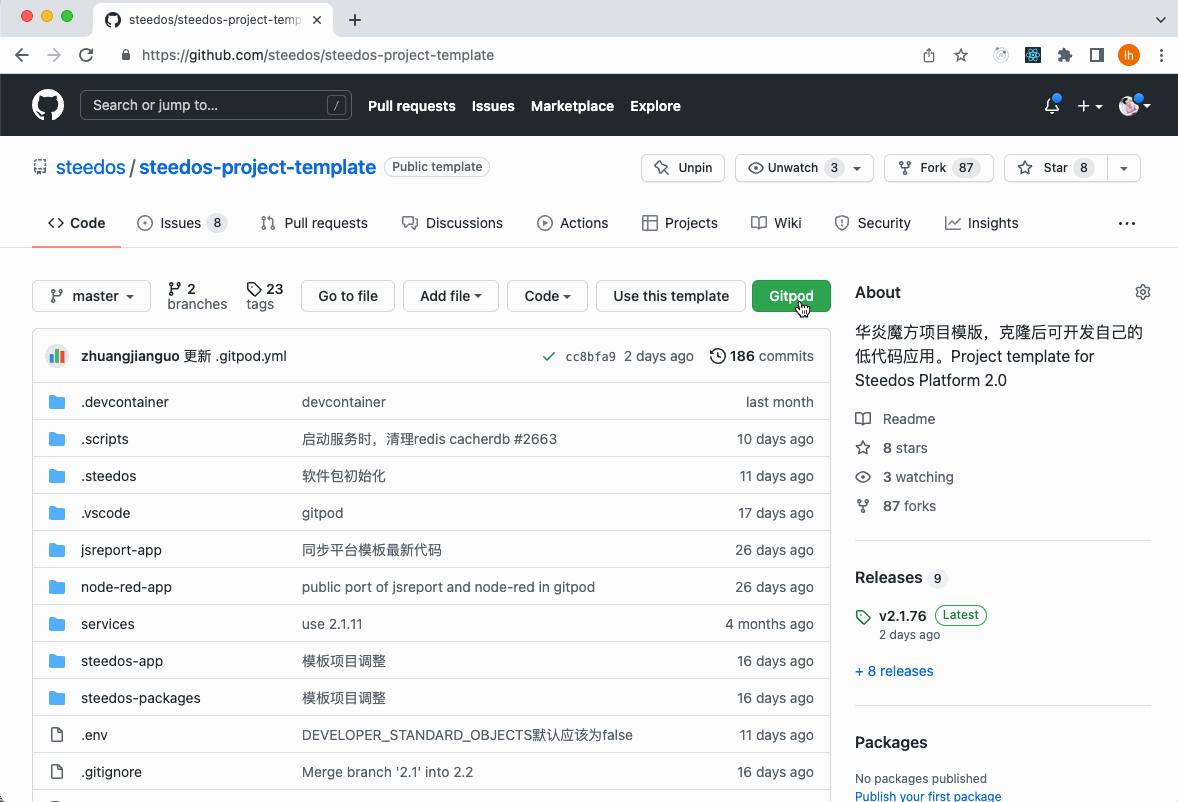The height and width of the screenshot is (802, 1178).
Task: Open the steedos owner link
Action: pyautogui.click(x=91, y=167)
